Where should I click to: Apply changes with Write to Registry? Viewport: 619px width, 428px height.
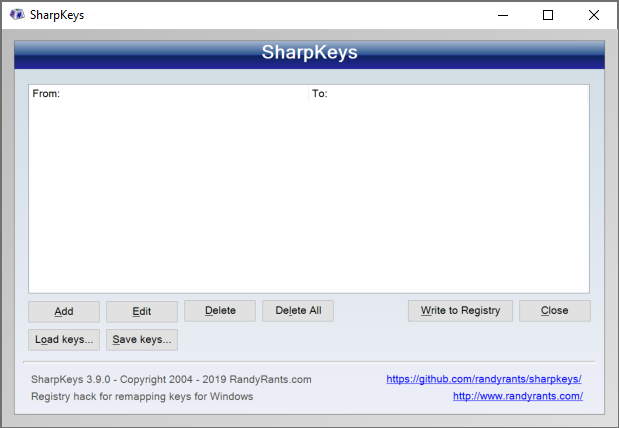click(x=460, y=311)
